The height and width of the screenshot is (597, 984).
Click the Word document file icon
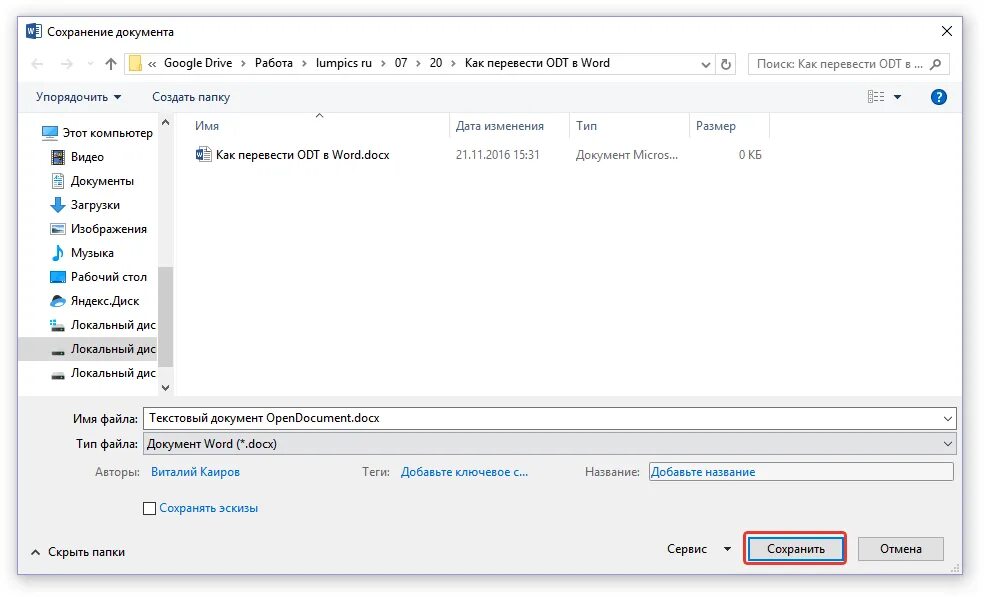click(x=203, y=154)
